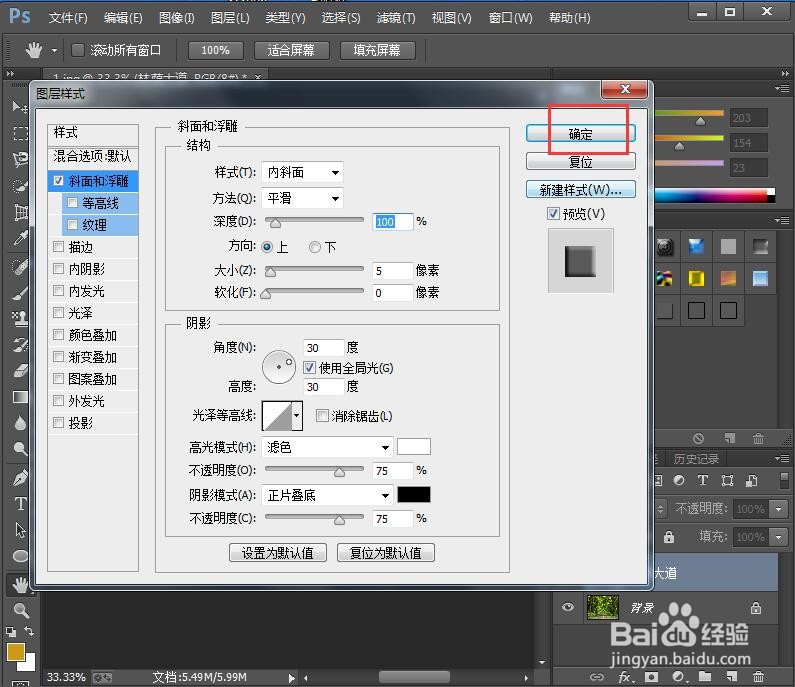
Task: Select the Crop tool
Action: coord(20,212)
